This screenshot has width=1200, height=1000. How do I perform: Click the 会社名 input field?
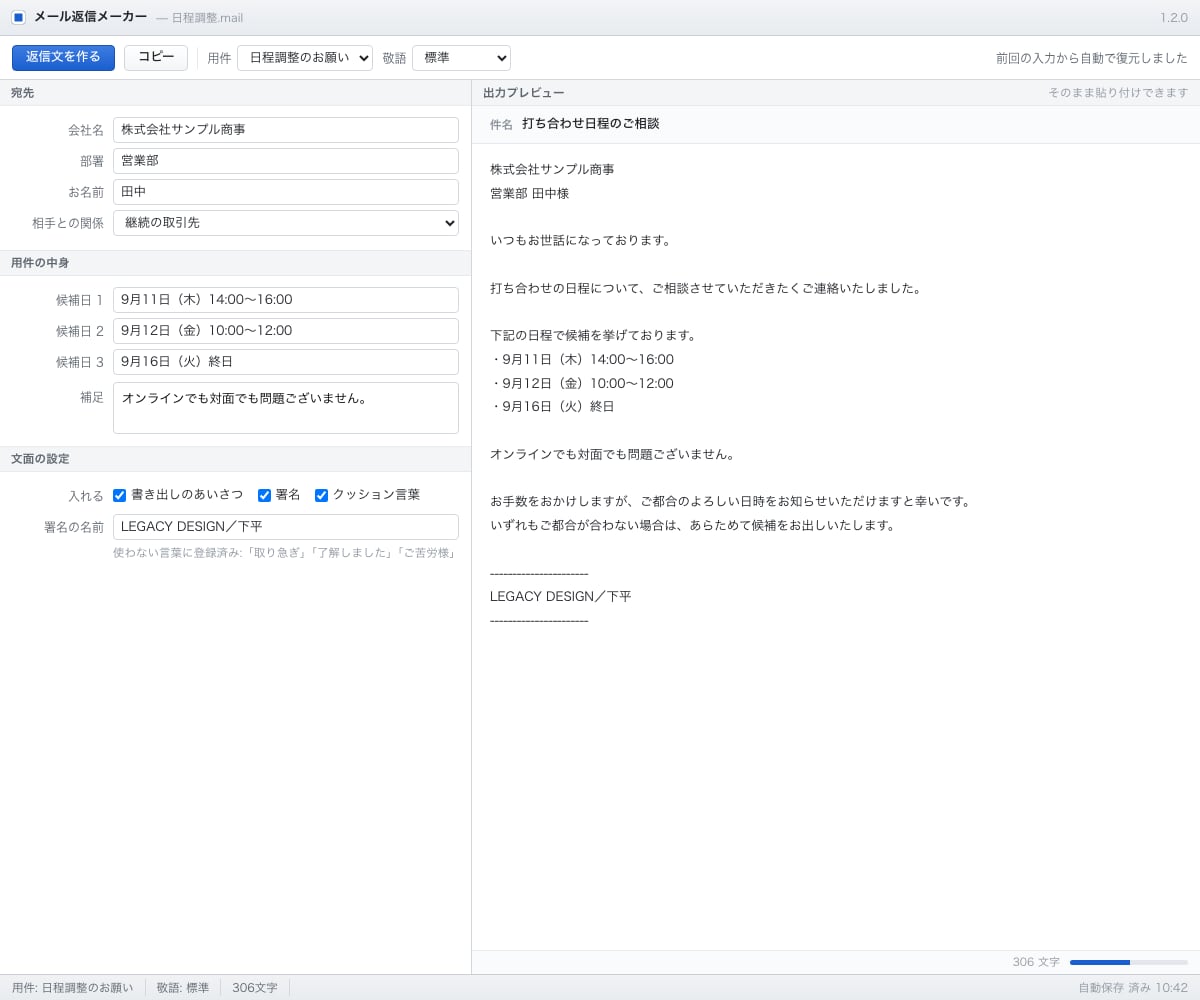tap(286, 130)
